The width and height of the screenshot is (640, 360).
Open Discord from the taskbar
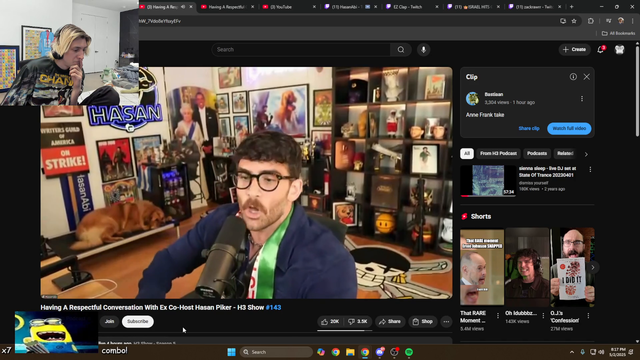[380, 352]
